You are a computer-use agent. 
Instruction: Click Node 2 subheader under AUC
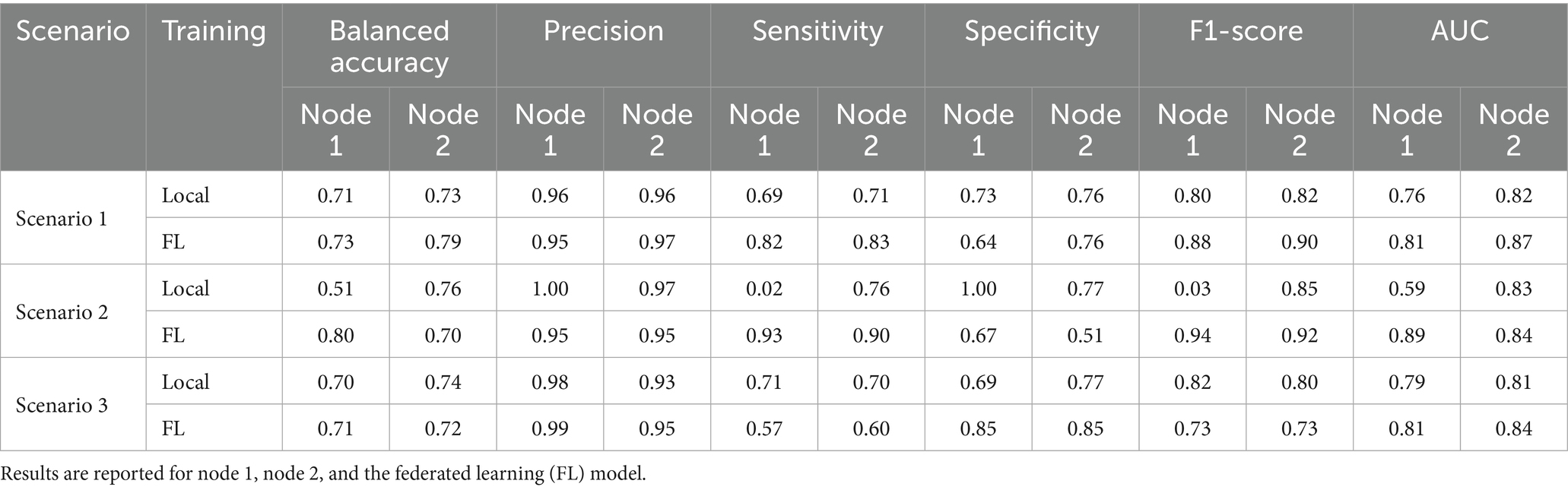(1513, 129)
